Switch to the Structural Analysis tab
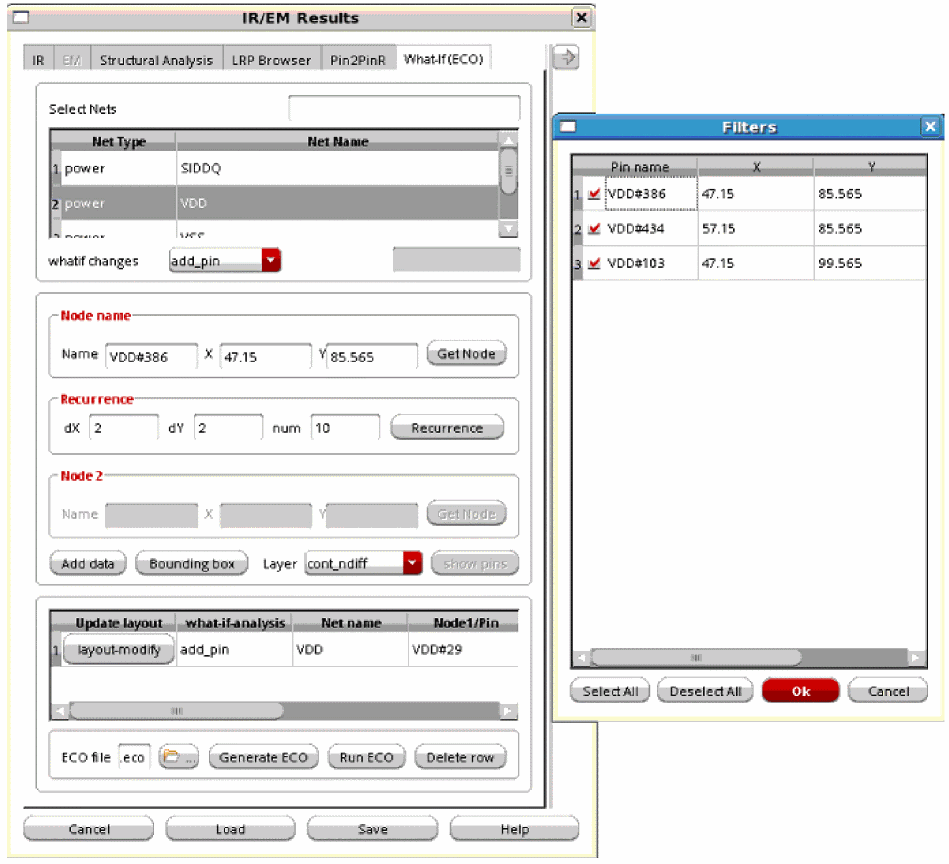 click(156, 60)
